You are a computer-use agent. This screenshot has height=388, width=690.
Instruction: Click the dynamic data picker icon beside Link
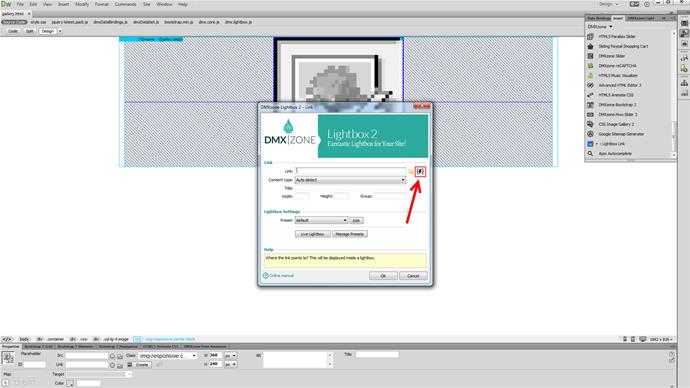420,171
